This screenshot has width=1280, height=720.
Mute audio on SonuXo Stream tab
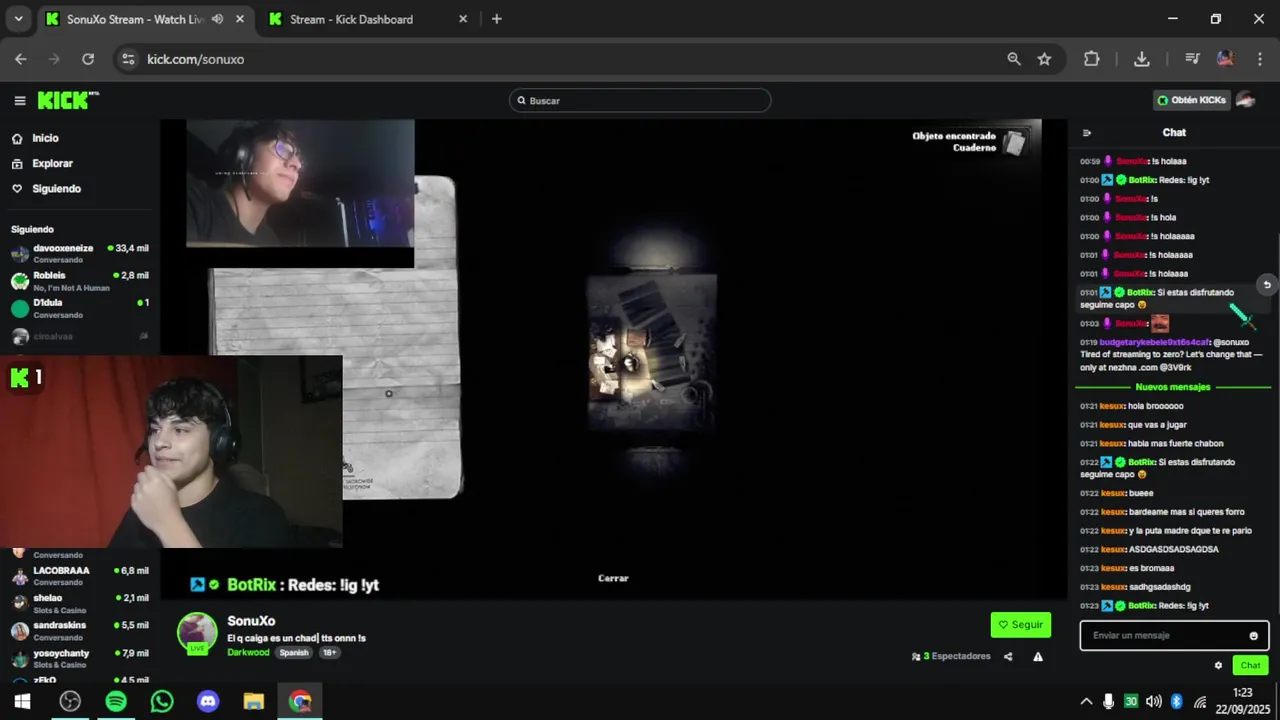(x=217, y=19)
